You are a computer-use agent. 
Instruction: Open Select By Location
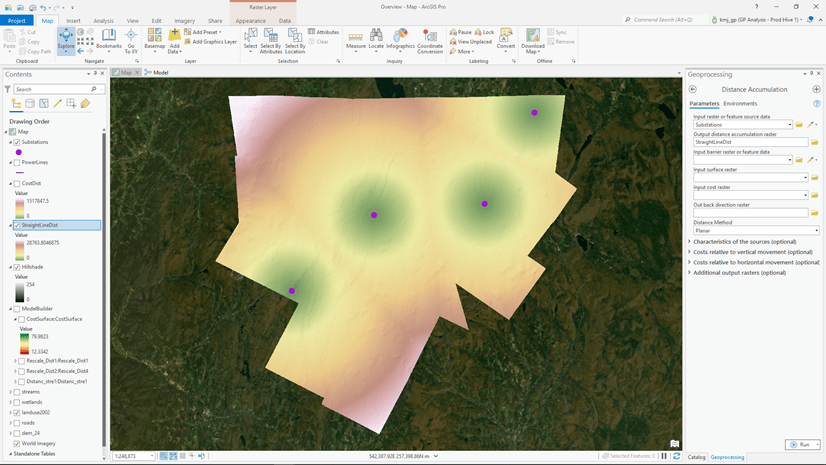[295, 41]
